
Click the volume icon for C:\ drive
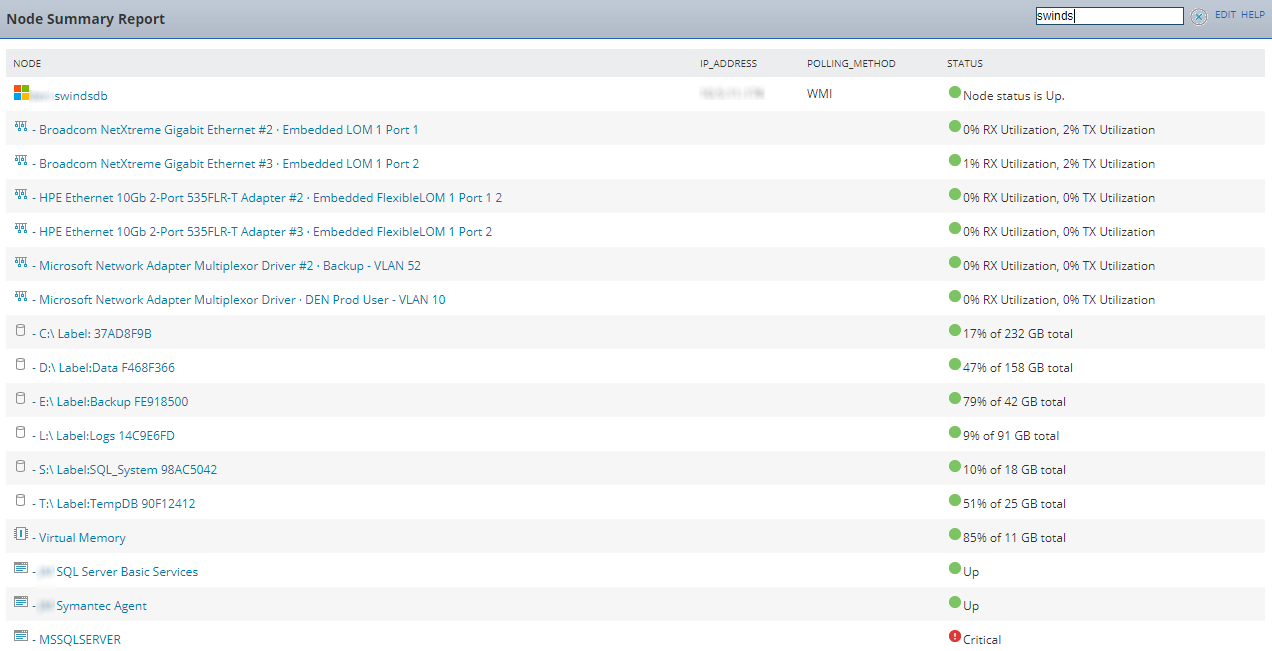[21, 331]
